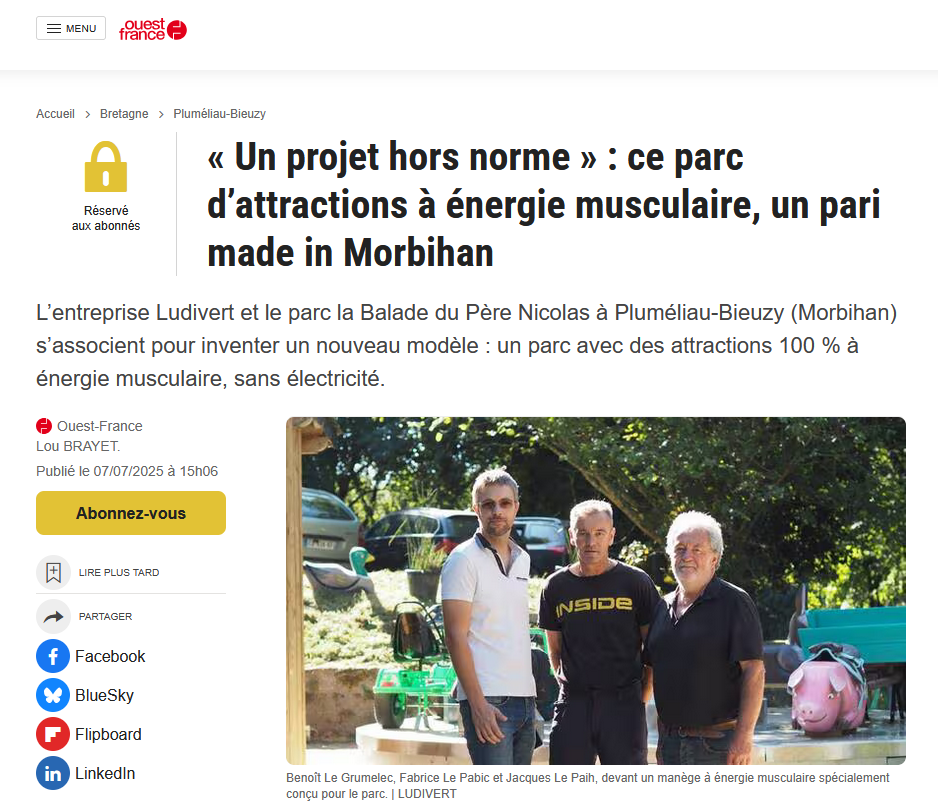Click the Partager arrow icon
The width and height of the screenshot is (938, 805).
point(53,617)
